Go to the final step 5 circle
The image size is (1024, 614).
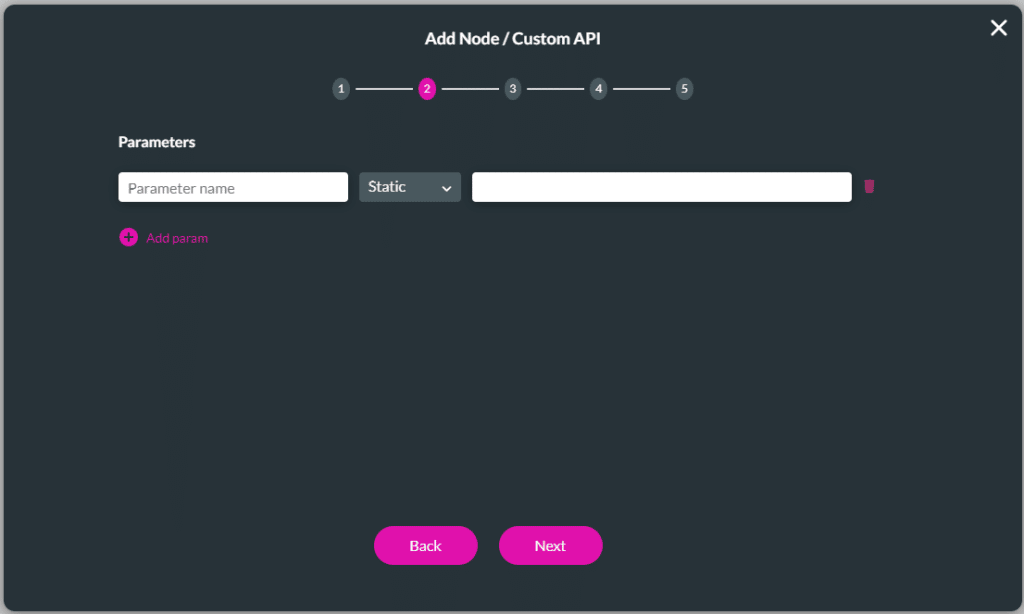(684, 88)
